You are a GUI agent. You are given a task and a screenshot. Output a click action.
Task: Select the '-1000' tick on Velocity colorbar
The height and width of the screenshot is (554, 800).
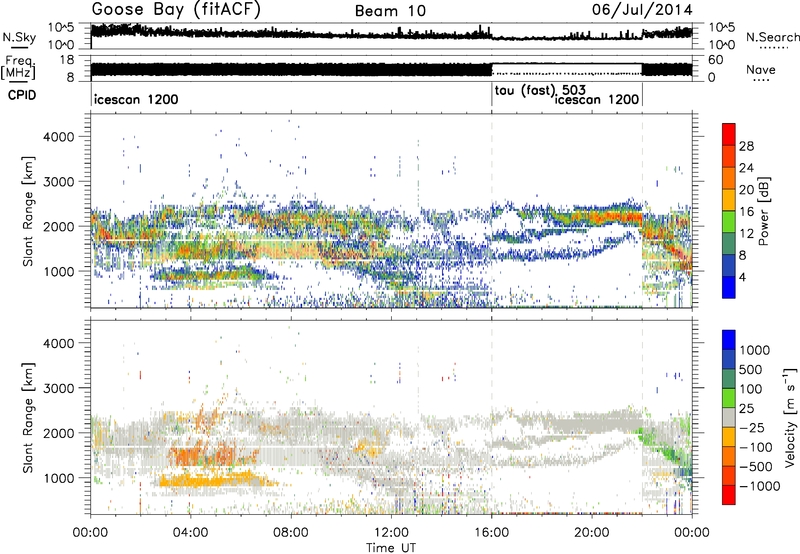tap(759, 486)
